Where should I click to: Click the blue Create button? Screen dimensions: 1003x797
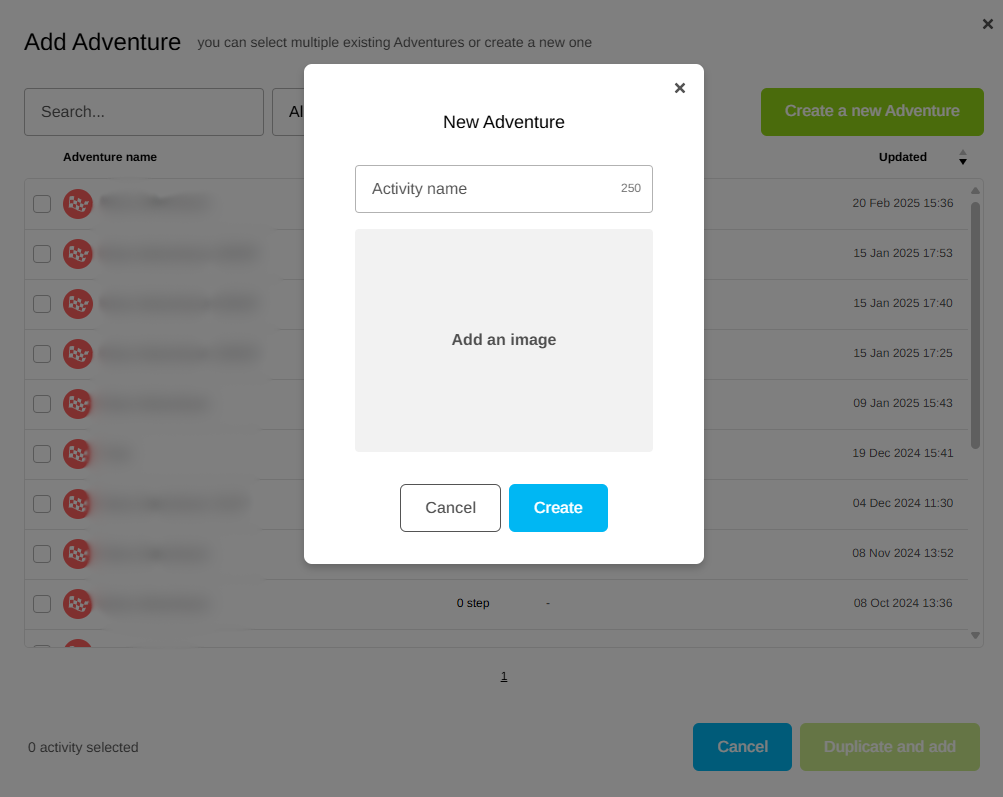point(558,508)
